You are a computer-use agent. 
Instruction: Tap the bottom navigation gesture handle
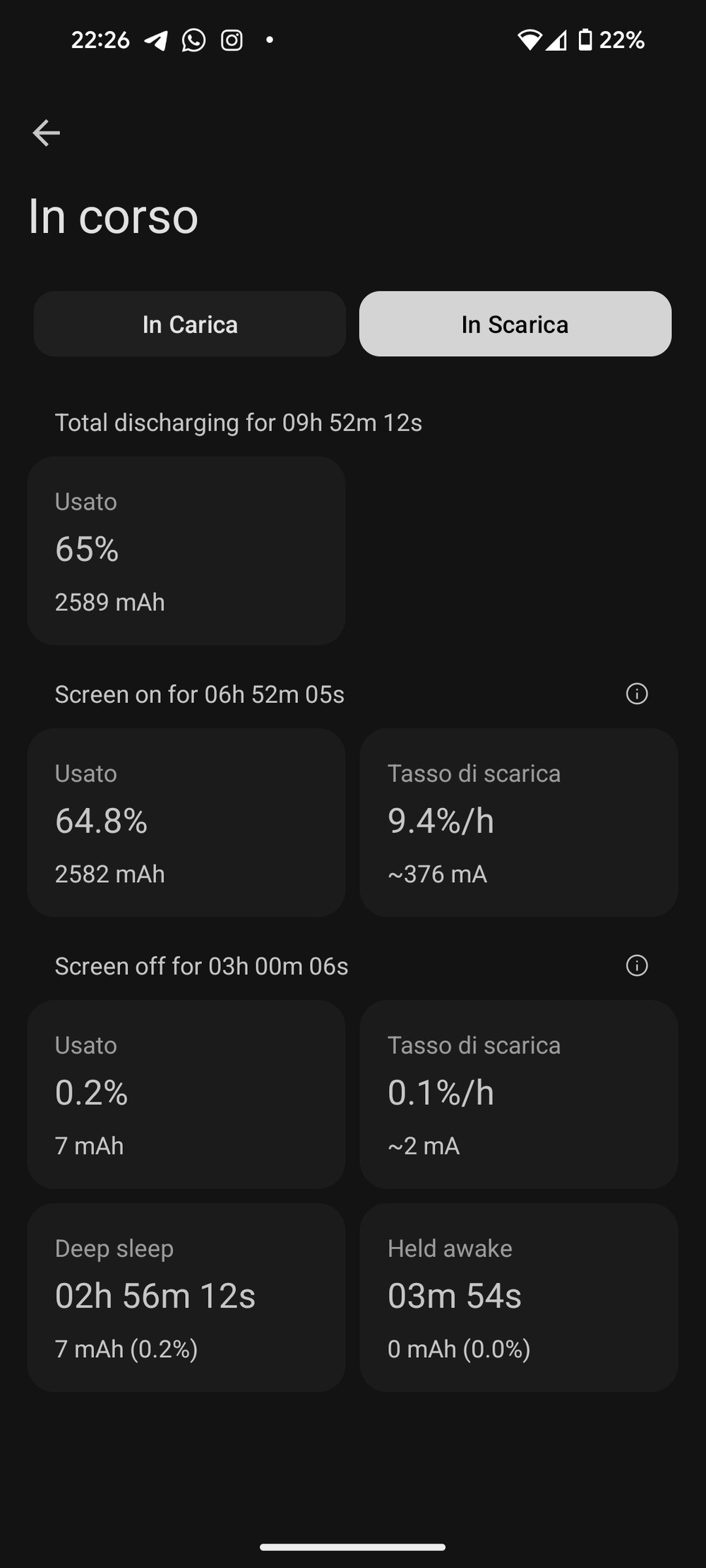[352, 1547]
